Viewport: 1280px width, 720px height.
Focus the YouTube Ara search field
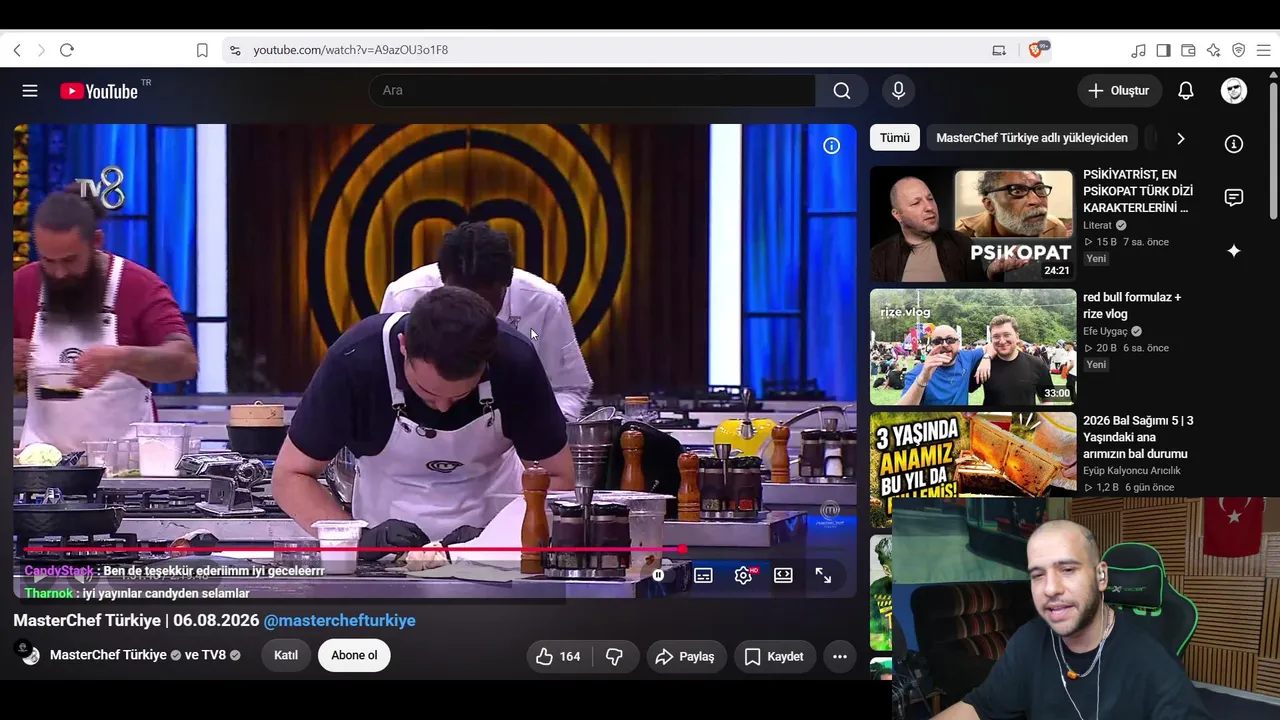tap(592, 91)
